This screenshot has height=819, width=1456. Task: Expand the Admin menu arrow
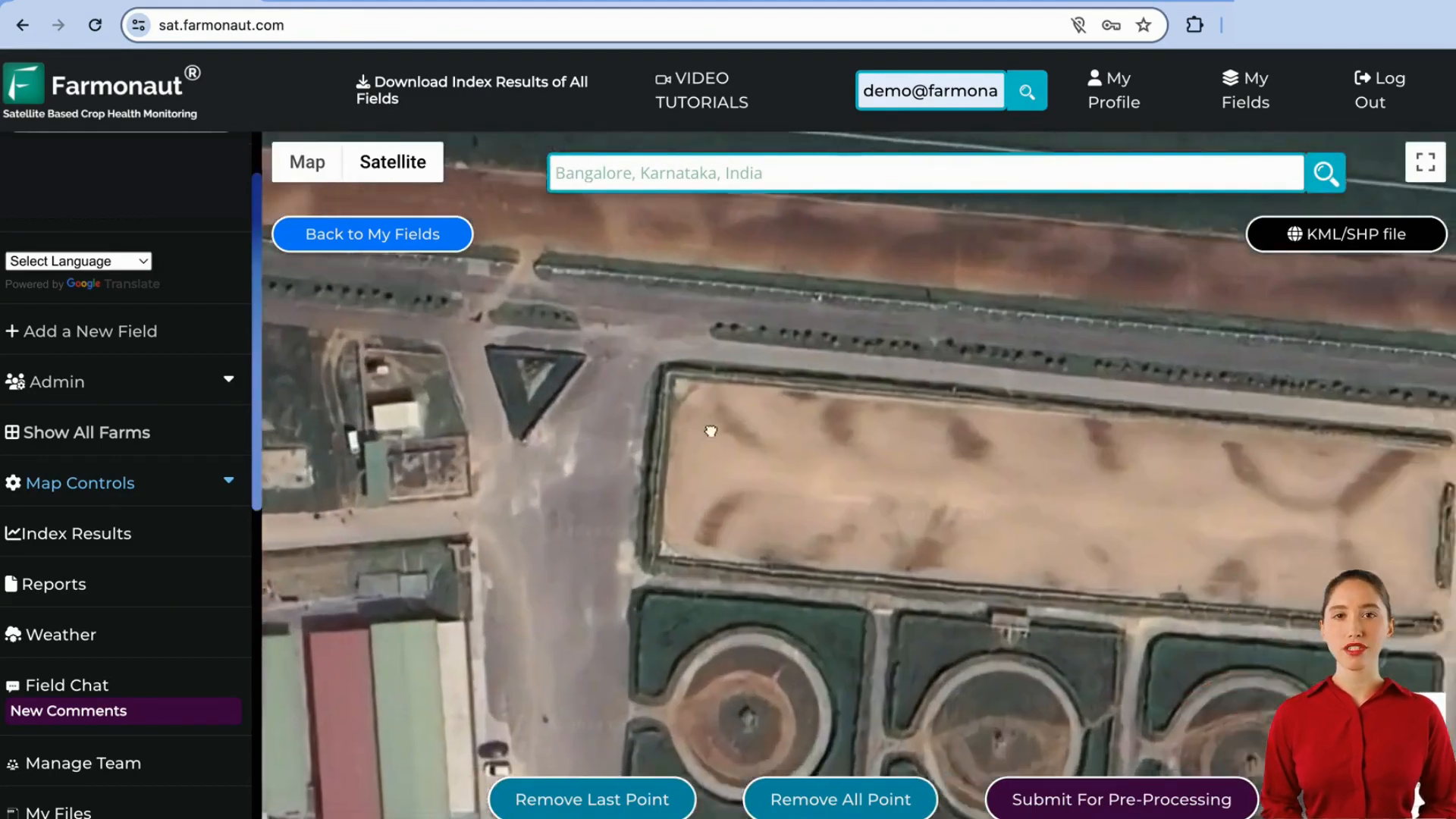228,379
